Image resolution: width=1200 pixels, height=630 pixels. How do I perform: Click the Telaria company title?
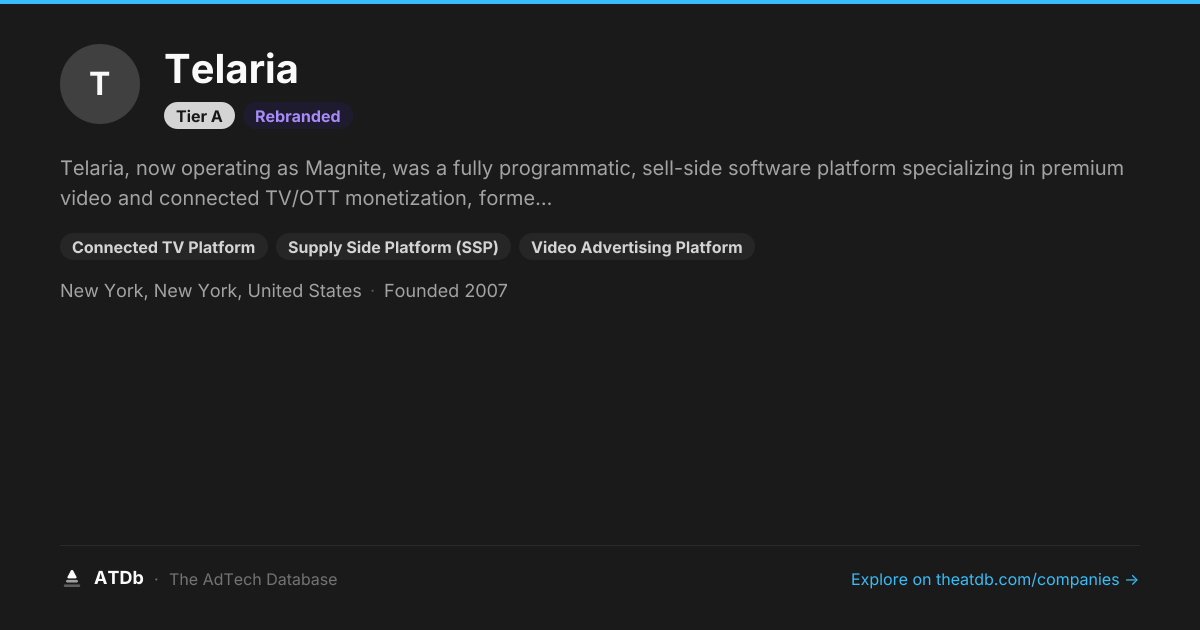pos(232,69)
